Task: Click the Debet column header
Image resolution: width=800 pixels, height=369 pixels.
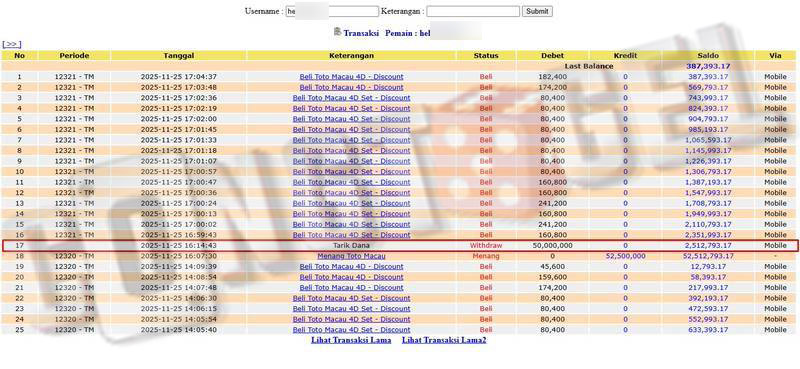Action: point(553,55)
